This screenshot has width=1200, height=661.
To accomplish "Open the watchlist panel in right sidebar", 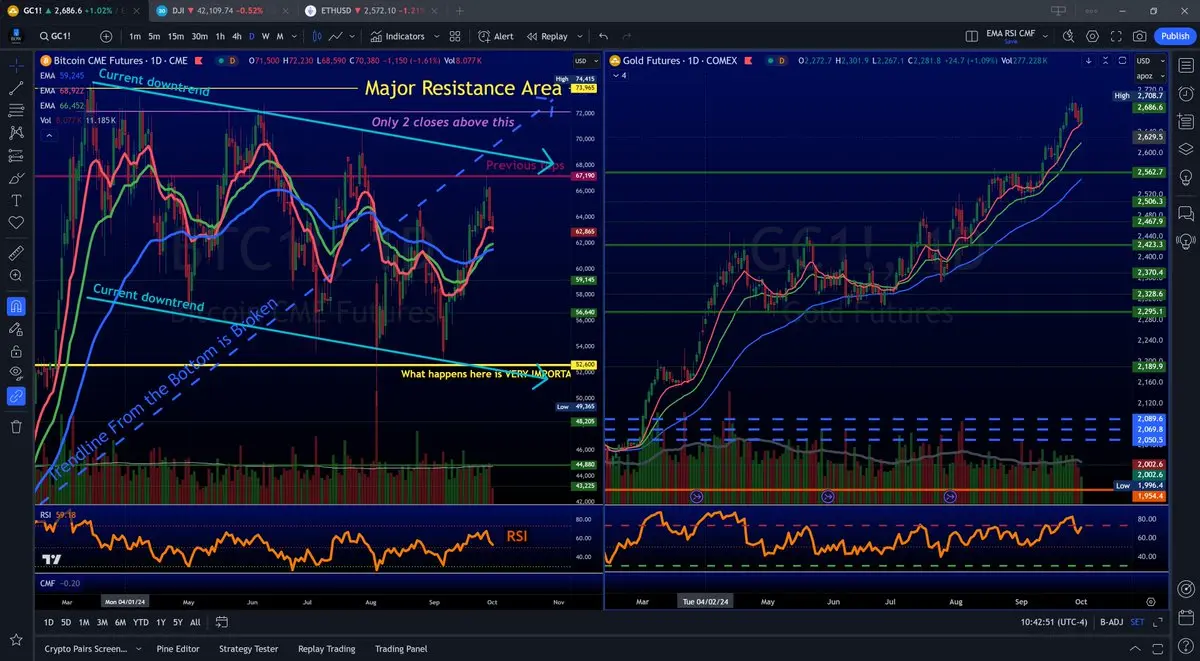I will 1186,67.
